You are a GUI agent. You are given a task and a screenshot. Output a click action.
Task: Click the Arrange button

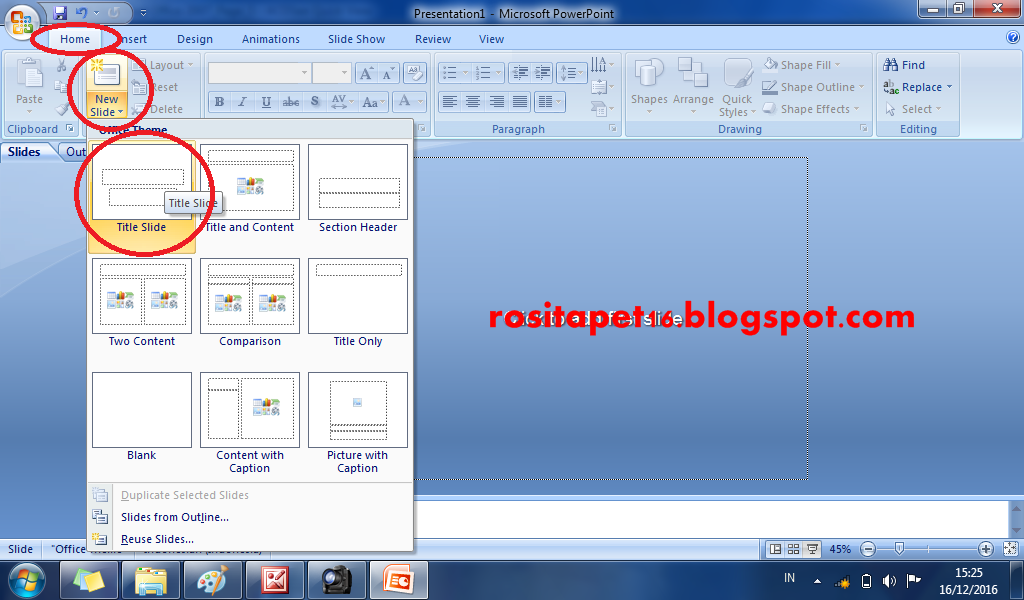click(x=693, y=87)
